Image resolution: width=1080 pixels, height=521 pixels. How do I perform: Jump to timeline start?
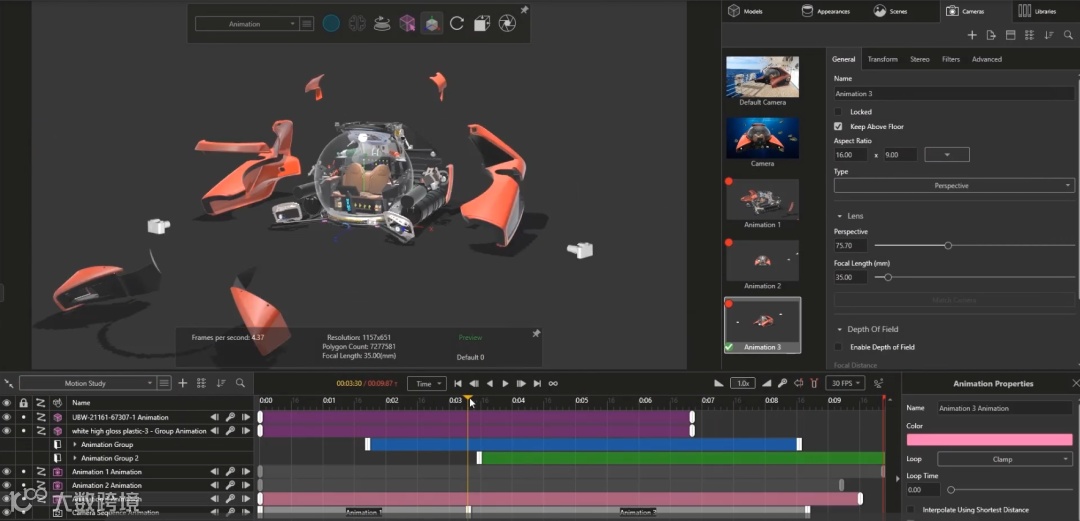click(457, 383)
